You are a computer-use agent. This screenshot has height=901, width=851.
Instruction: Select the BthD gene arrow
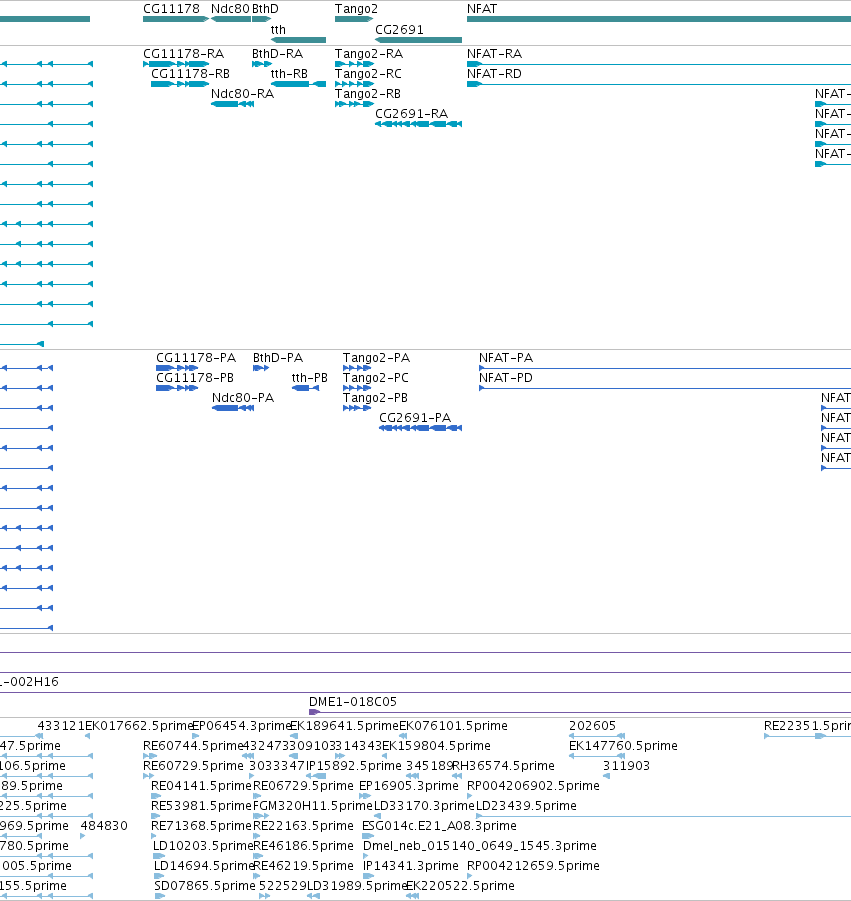261,19
